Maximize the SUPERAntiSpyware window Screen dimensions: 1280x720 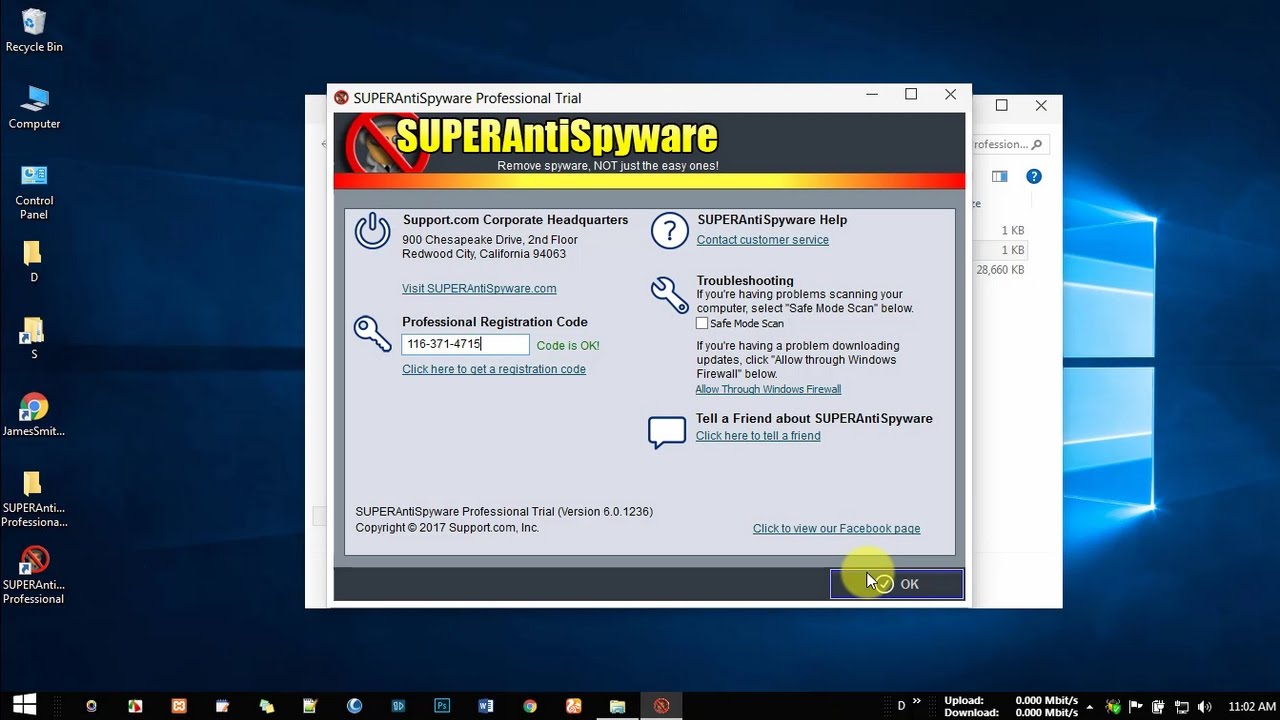click(x=911, y=94)
